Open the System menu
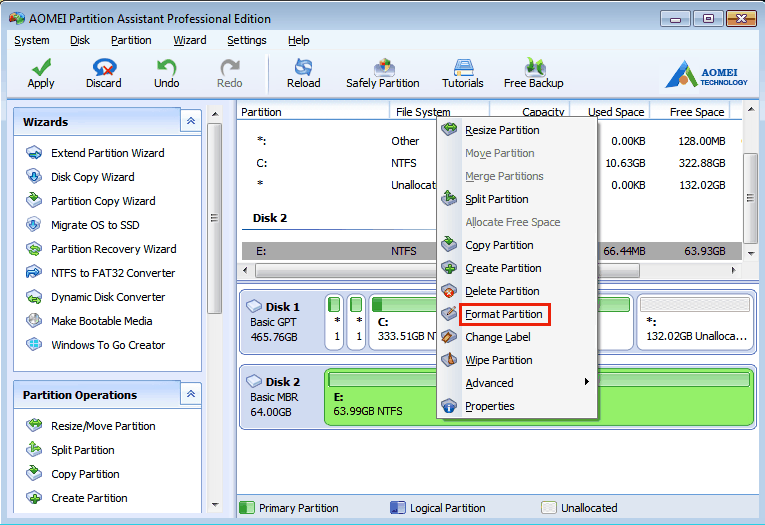This screenshot has width=765, height=525. [x=32, y=40]
